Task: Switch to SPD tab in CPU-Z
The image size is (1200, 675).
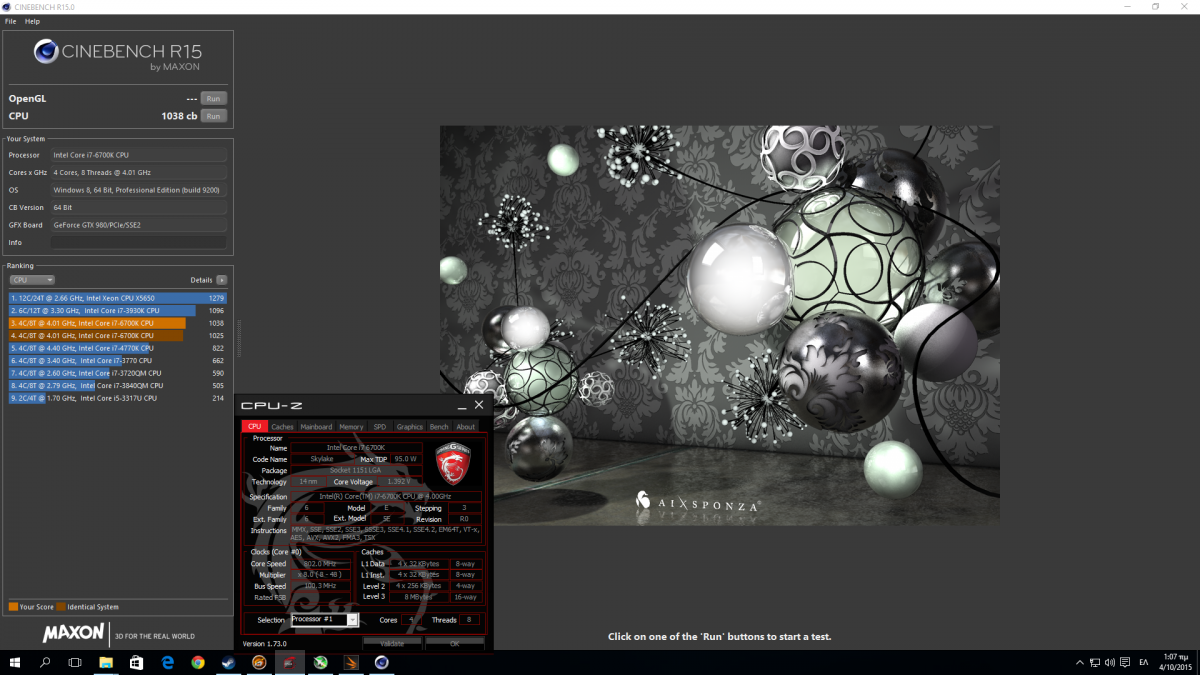Action: pos(379,427)
